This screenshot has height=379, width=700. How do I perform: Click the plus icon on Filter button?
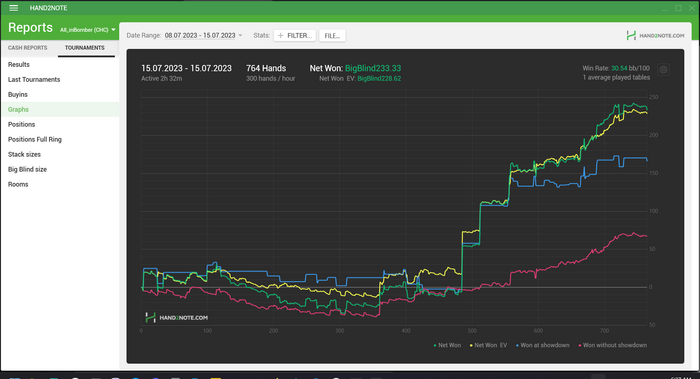coord(280,36)
